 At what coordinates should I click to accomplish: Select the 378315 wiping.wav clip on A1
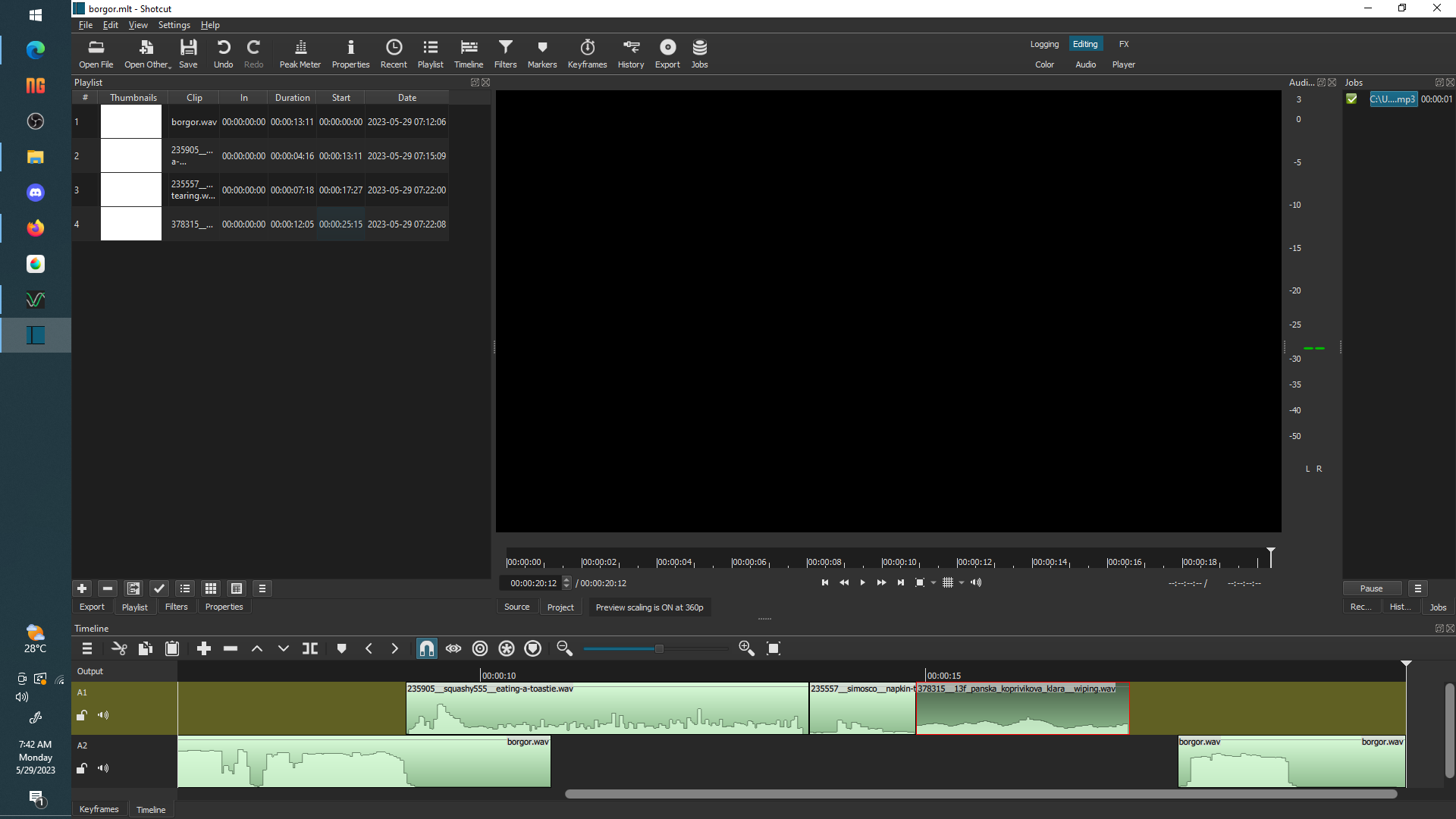(x=1022, y=708)
